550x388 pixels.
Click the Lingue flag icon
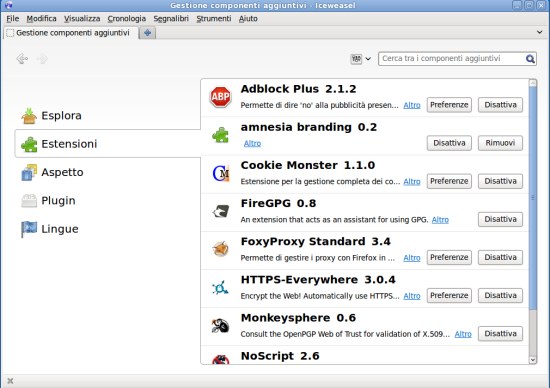[29, 229]
